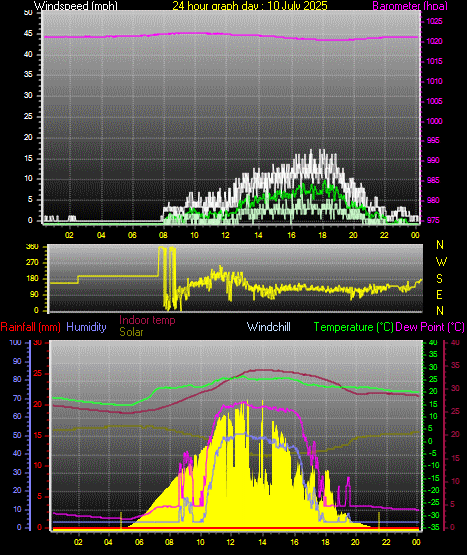Click windspeed scale value 45

tap(28, 34)
